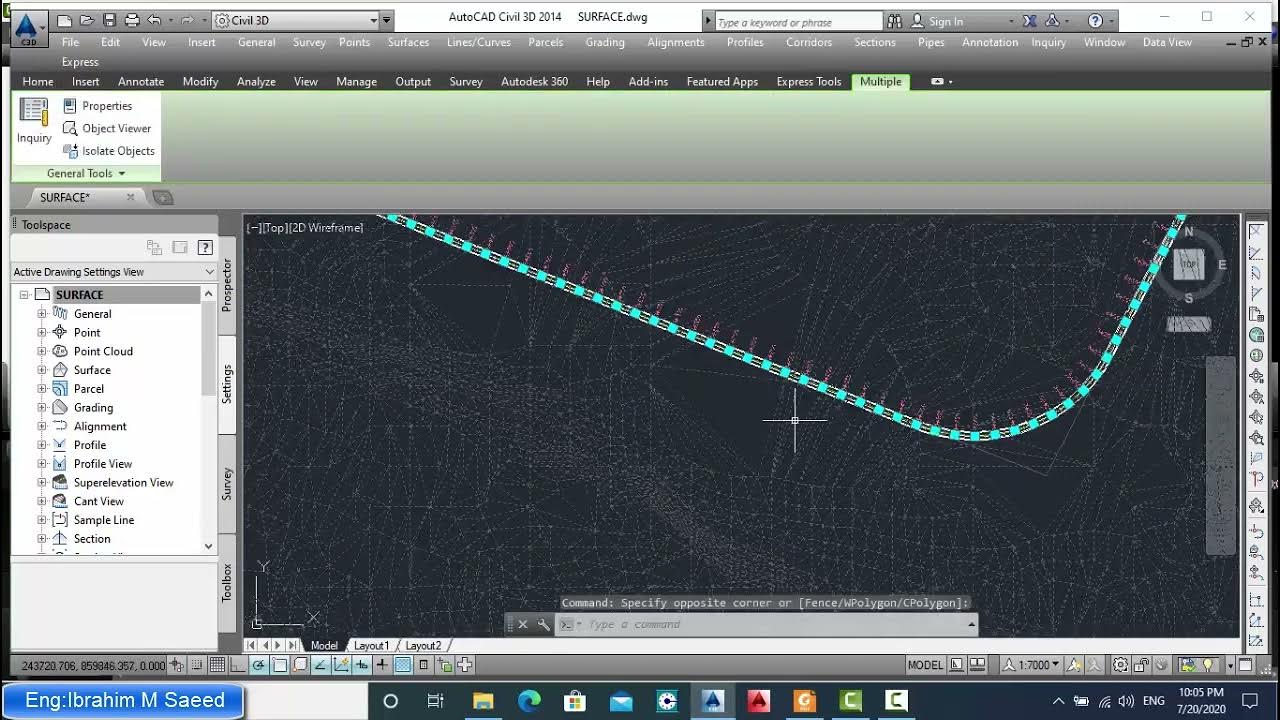
Task: Switch to the Analyze ribbon tab
Action: pyautogui.click(x=256, y=82)
